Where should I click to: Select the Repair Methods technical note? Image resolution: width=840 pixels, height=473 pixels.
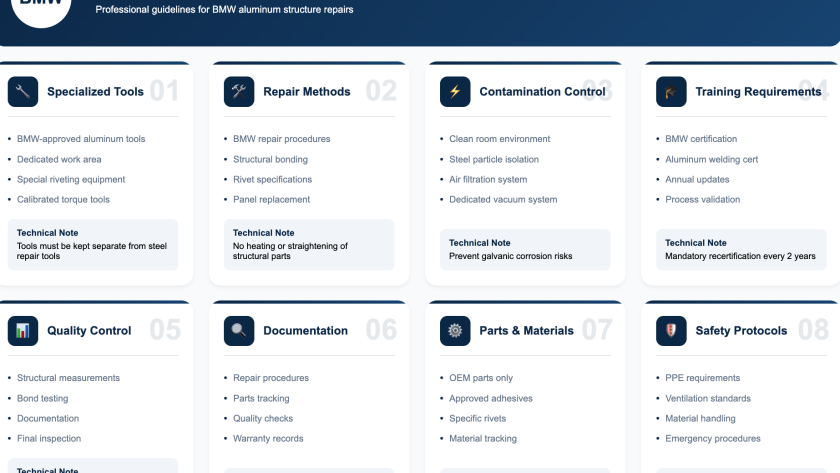point(309,245)
